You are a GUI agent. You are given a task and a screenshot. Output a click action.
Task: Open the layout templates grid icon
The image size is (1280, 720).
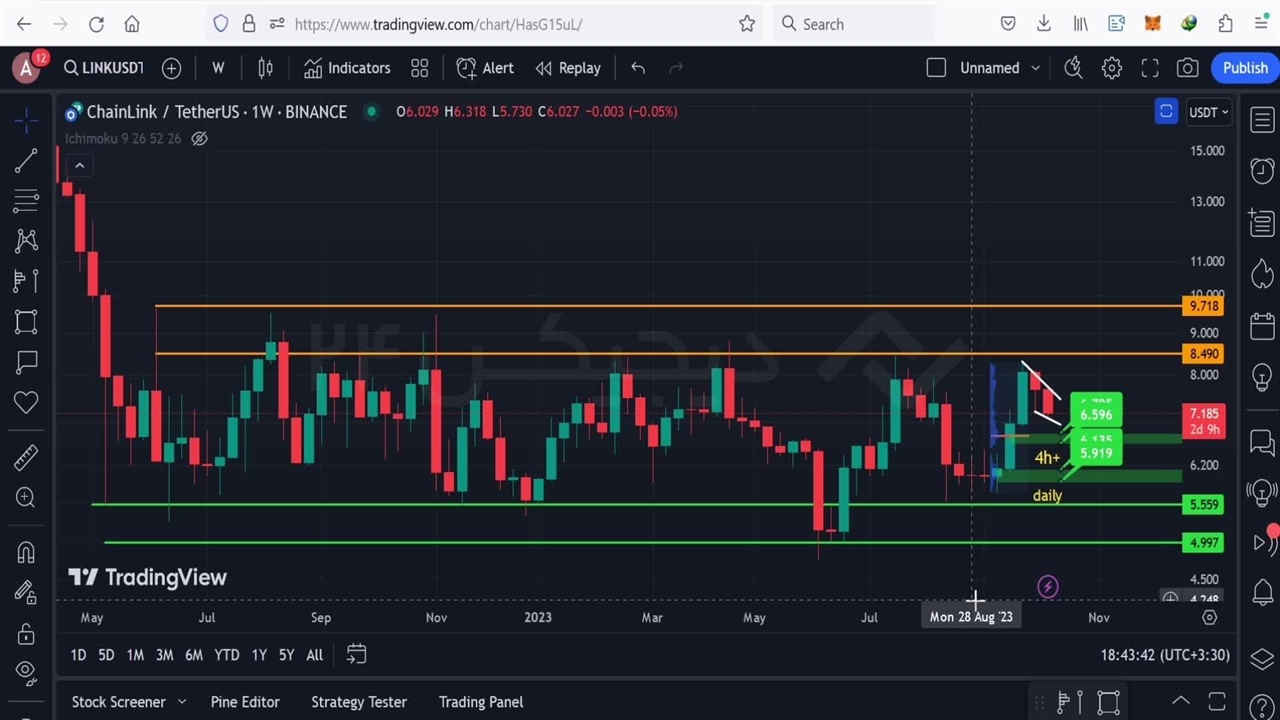420,68
